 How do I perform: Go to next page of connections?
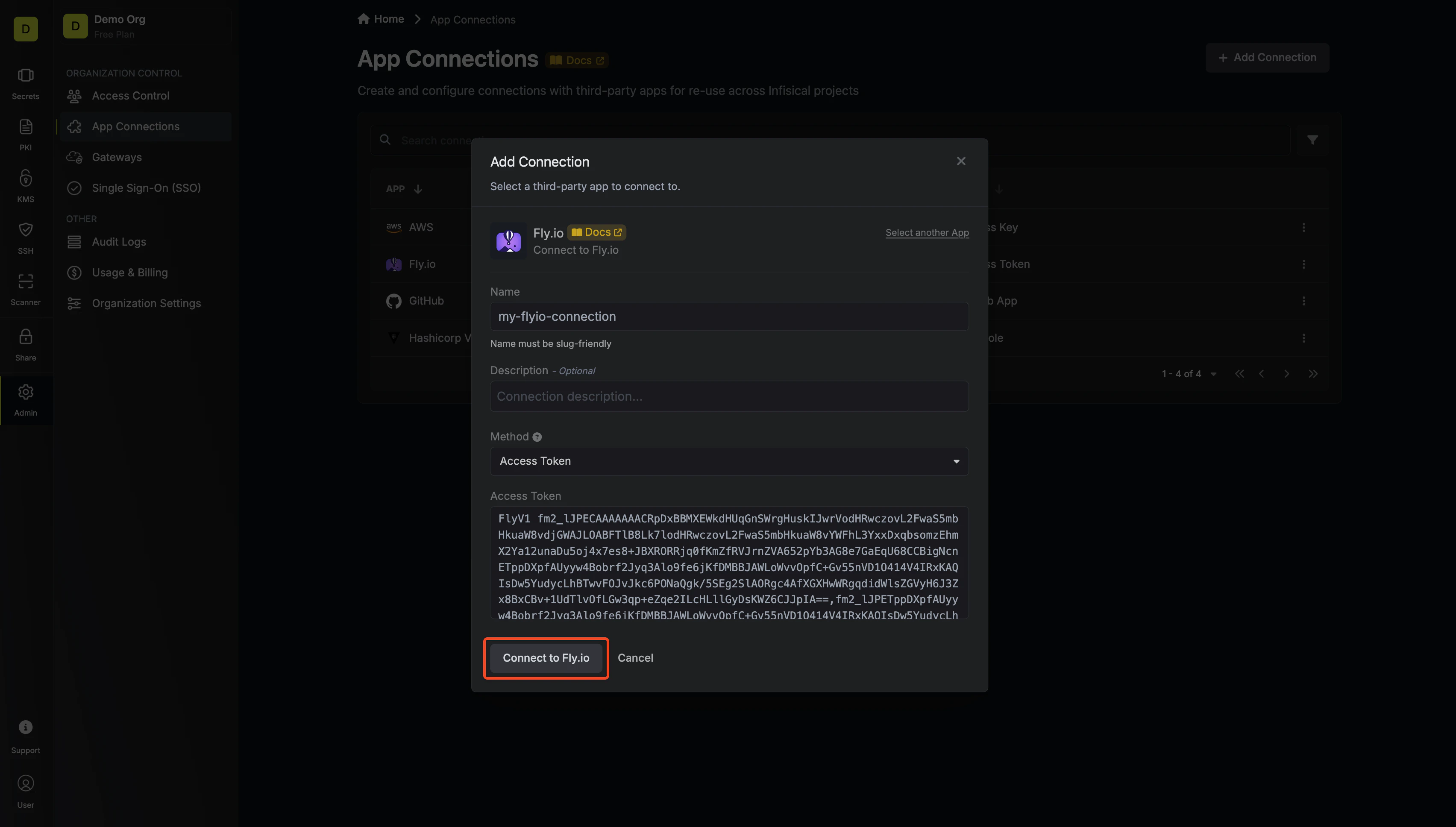[x=1287, y=374]
